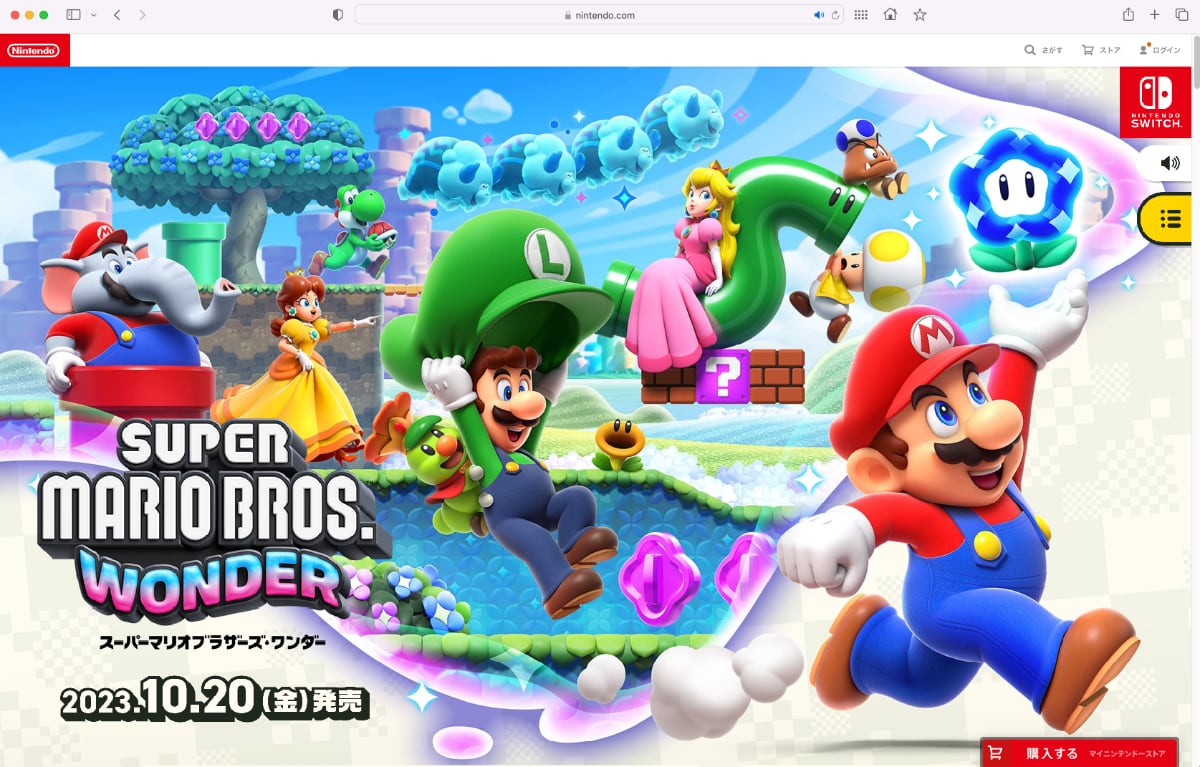The image size is (1200, 767).
Task: Click the nintendo.com address bar
Action: pos(599,15)
